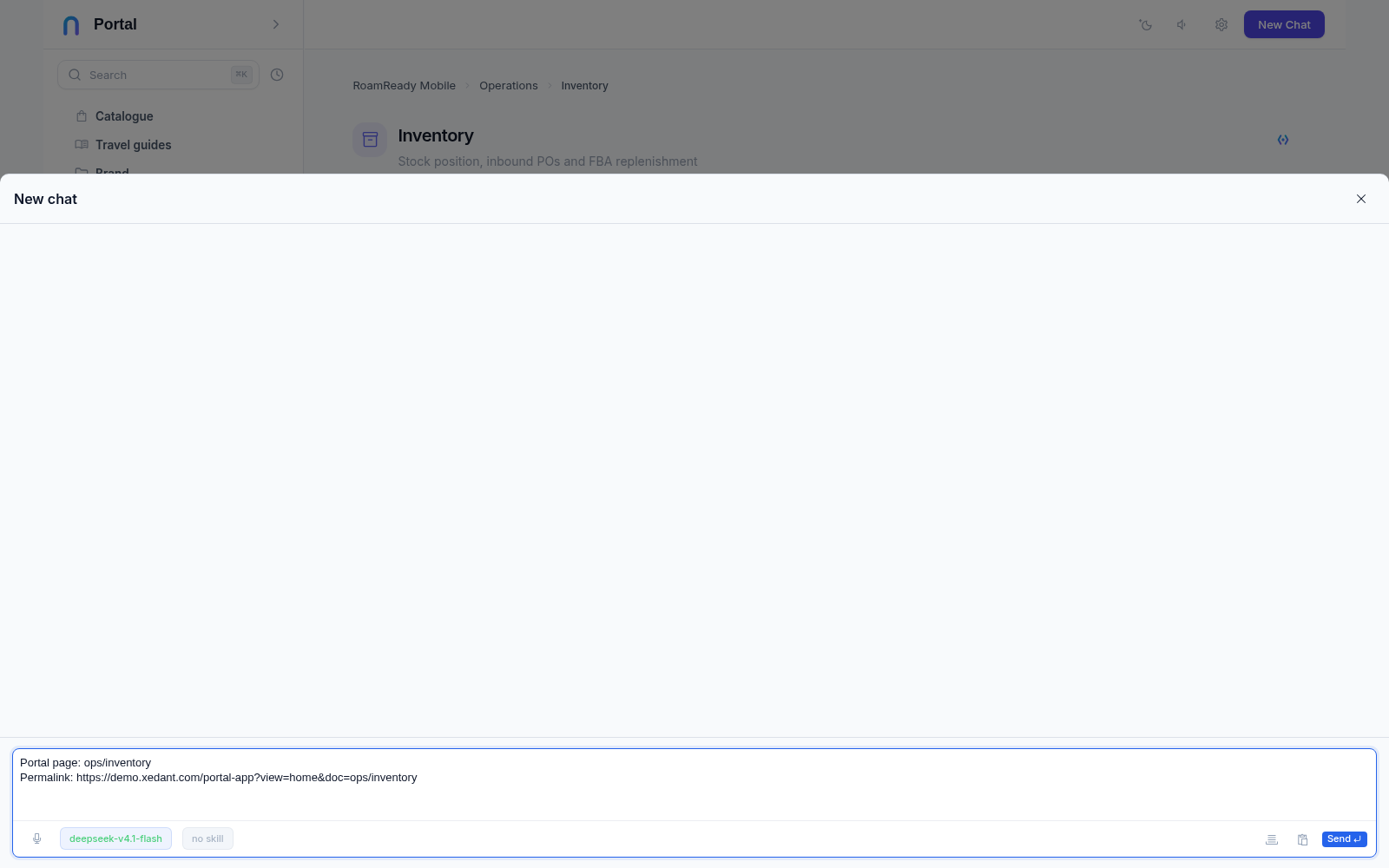Expand the Portal sidebar chevron

276,24
